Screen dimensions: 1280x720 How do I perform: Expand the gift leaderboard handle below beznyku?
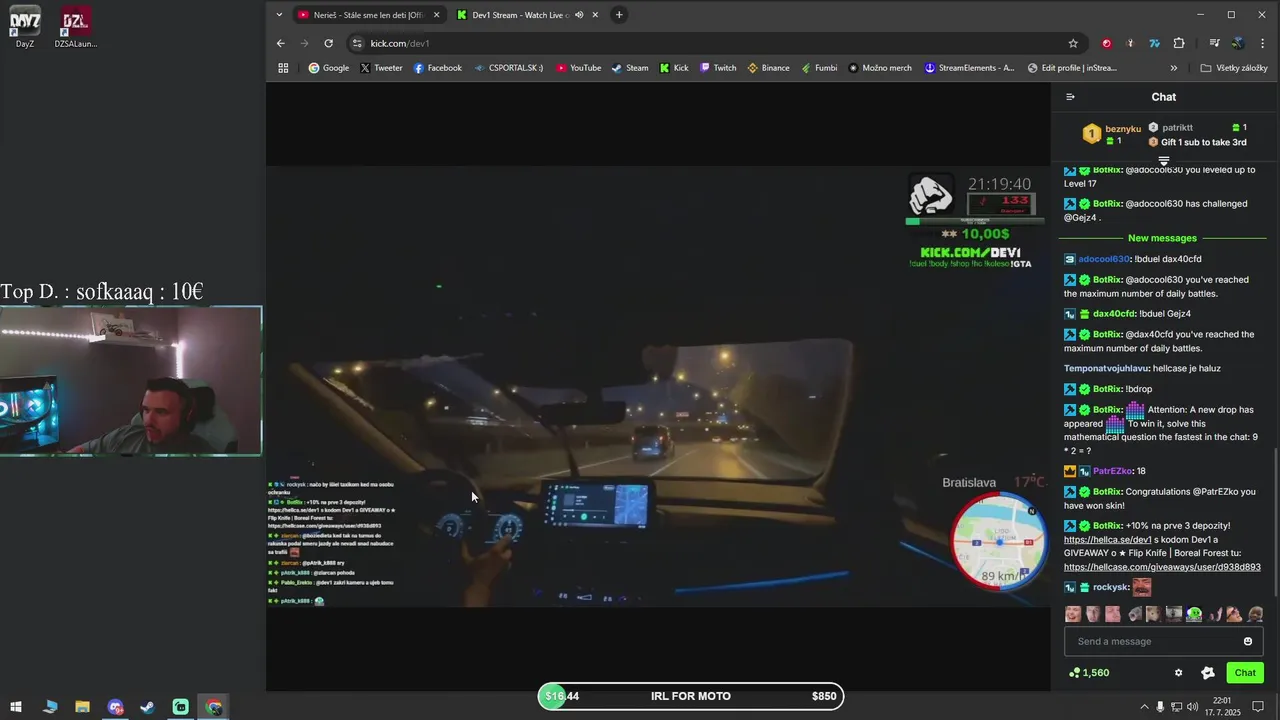coord(1164,160)
